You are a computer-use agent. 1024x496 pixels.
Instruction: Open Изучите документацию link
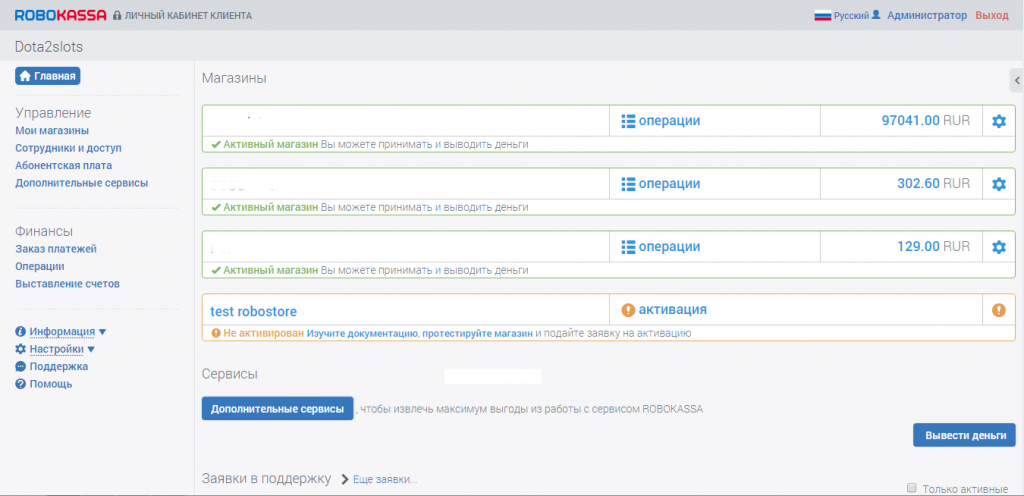(362, 333)
